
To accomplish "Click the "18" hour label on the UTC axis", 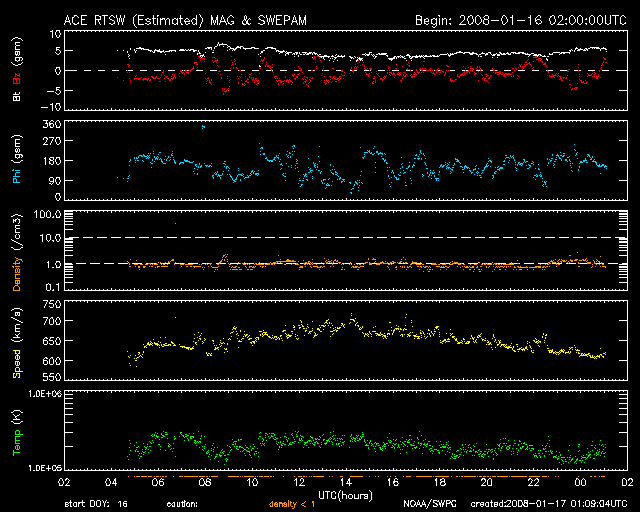I will pyautogui.click(x=440, y=482).
